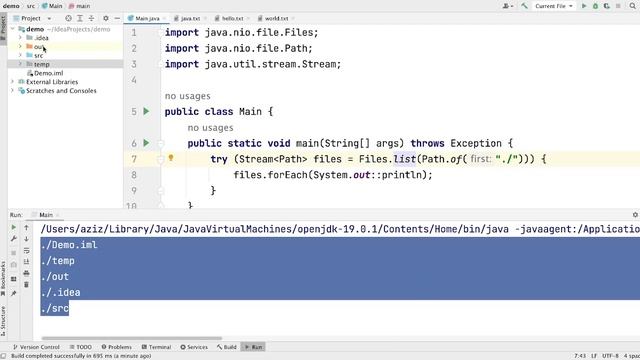Pin the Run tab with pin icon
This screenshot has height=360, width=640.
click(x=13, y=293)
